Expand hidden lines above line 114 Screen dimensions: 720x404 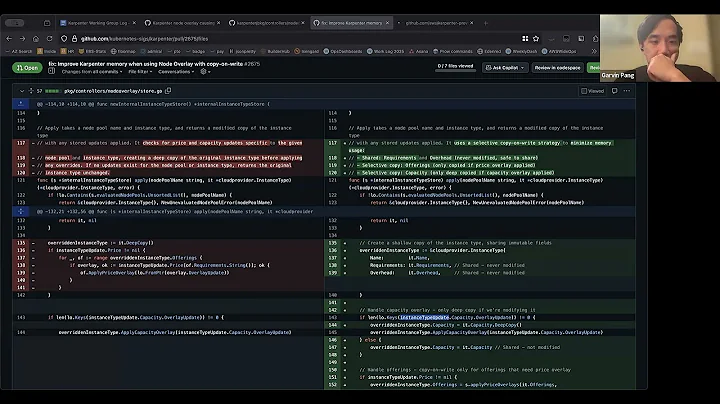pos(21,104)
